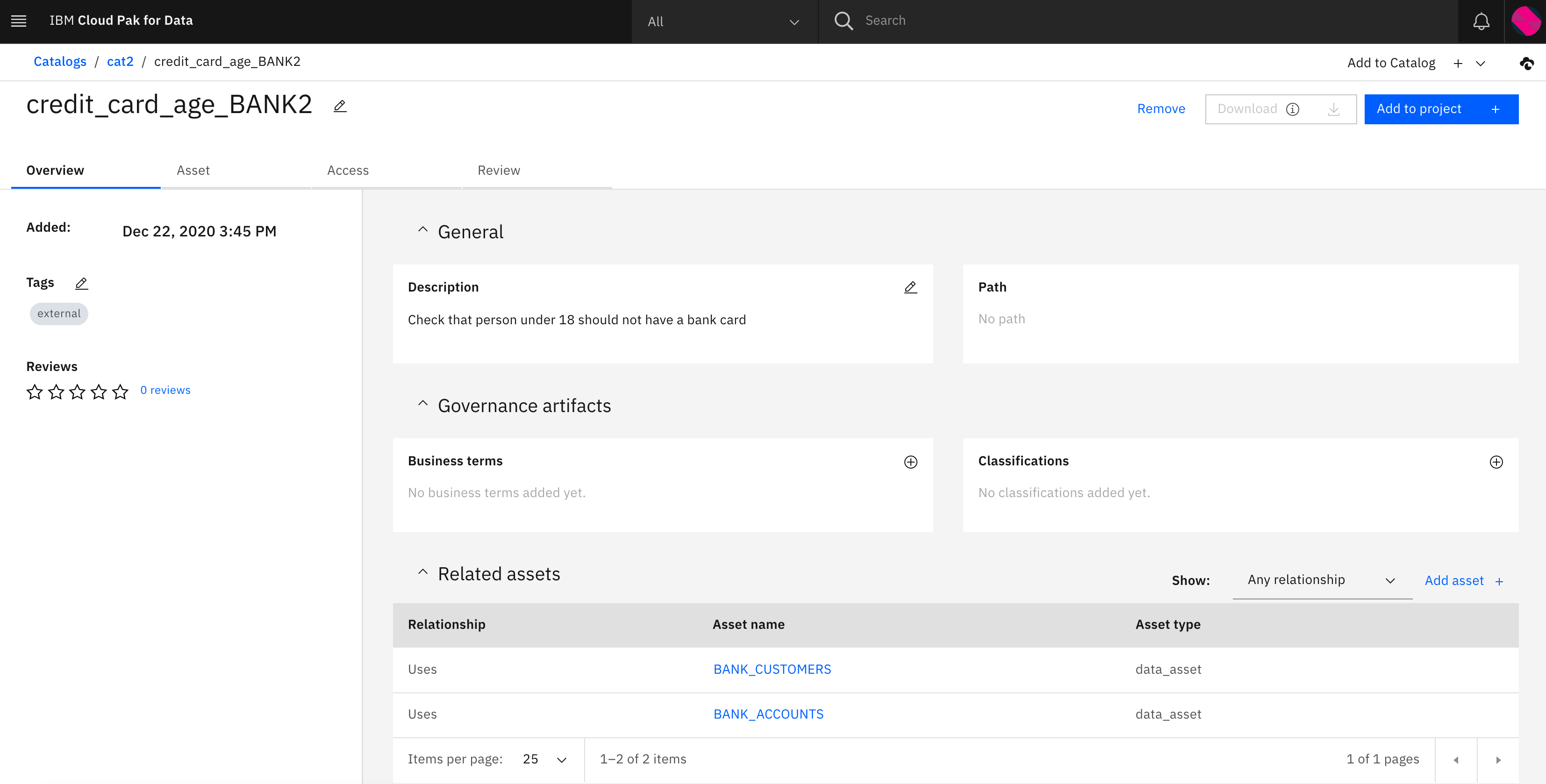This screenshot has height=784, width=1546.
Task: Rate the asset five stars
Action: tap(120, 392)
